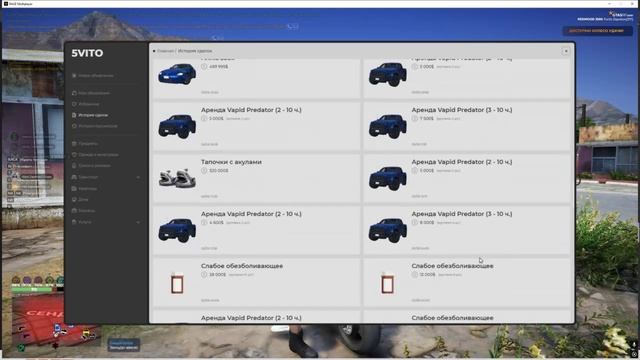The width and height of the screenshot is (640, 360).
Task: Click the coin icon beside 7 500$
Action: 415,118
